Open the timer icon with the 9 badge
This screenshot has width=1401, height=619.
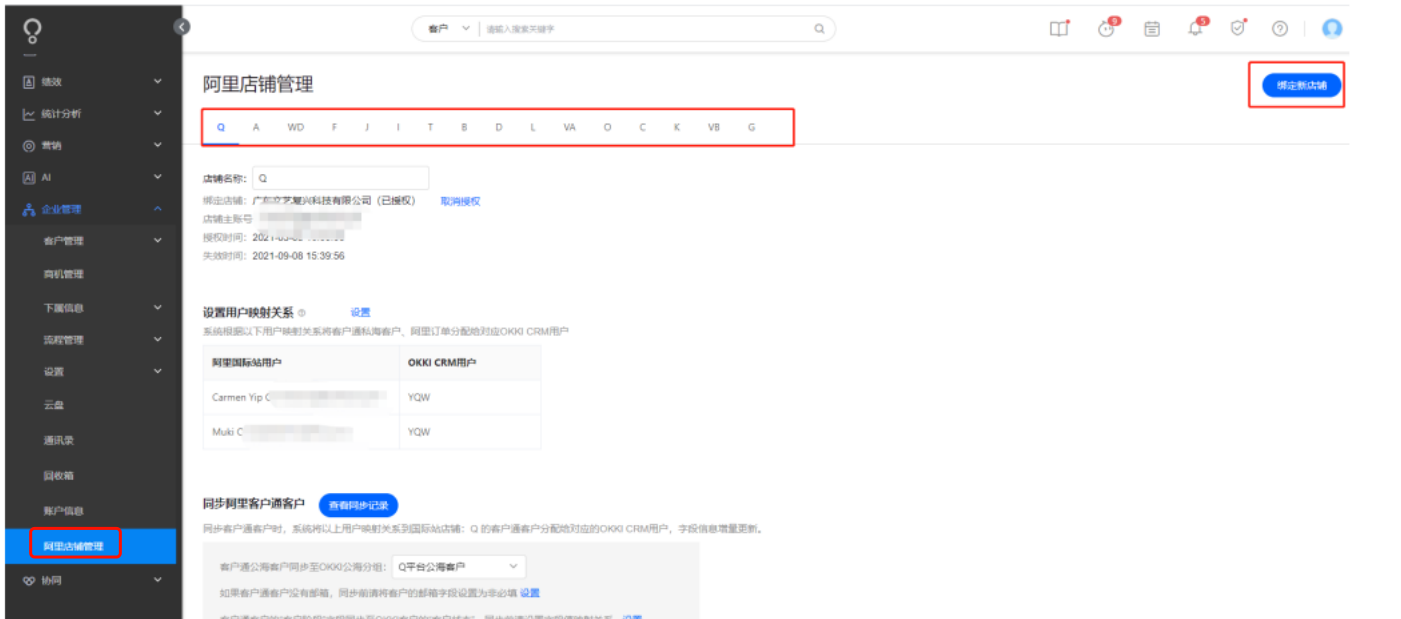1106,28
